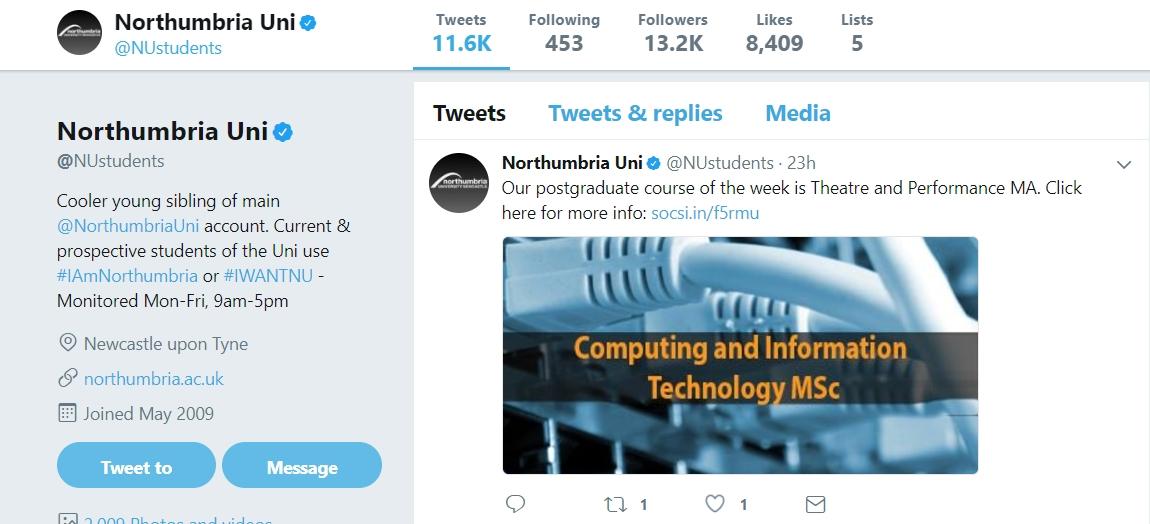
Task: Open the Media tab
Action: point(797,113)
